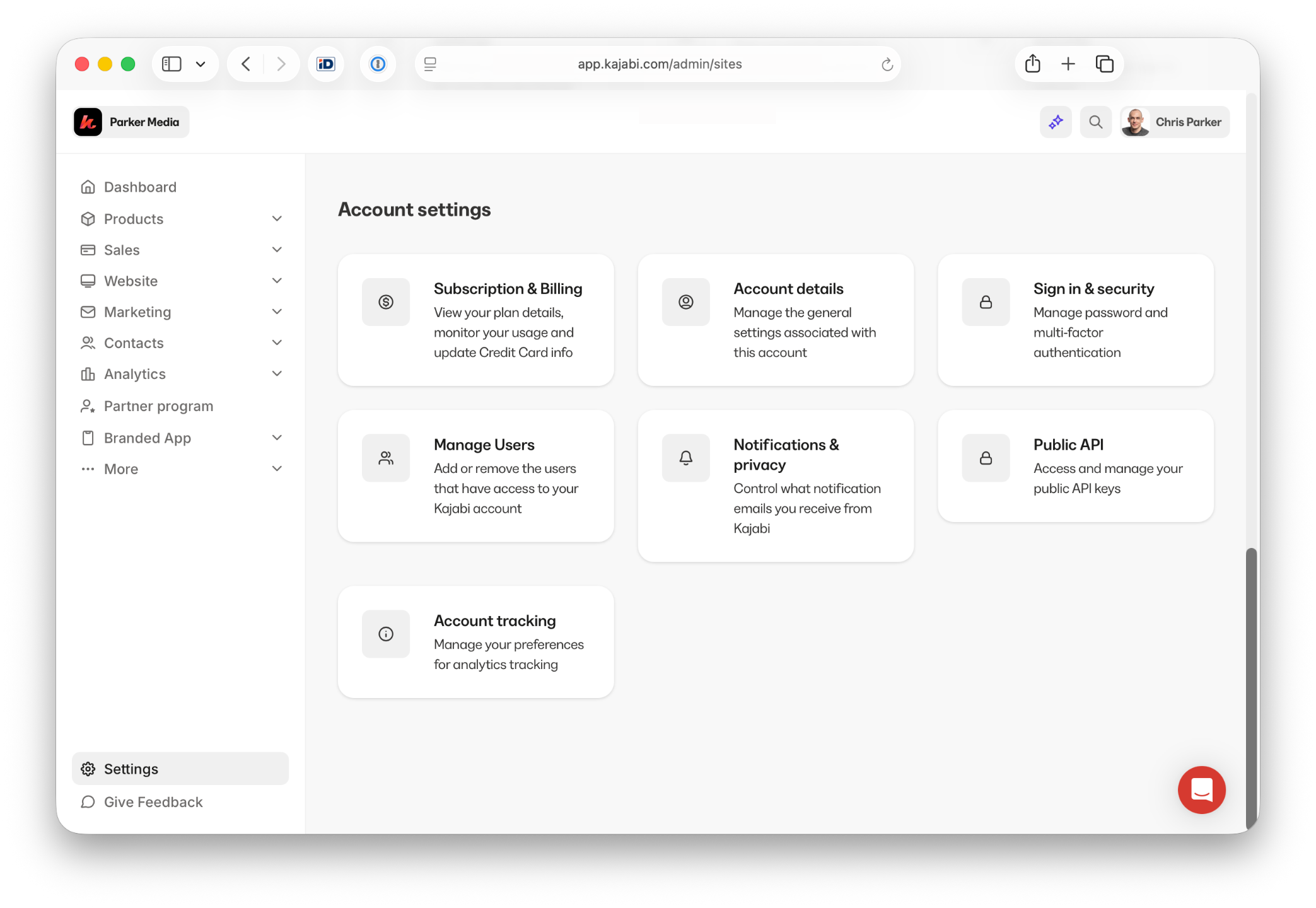The image size is (1316, 908).
Task: Open Partner program menu item
Action: click(158, 406)
